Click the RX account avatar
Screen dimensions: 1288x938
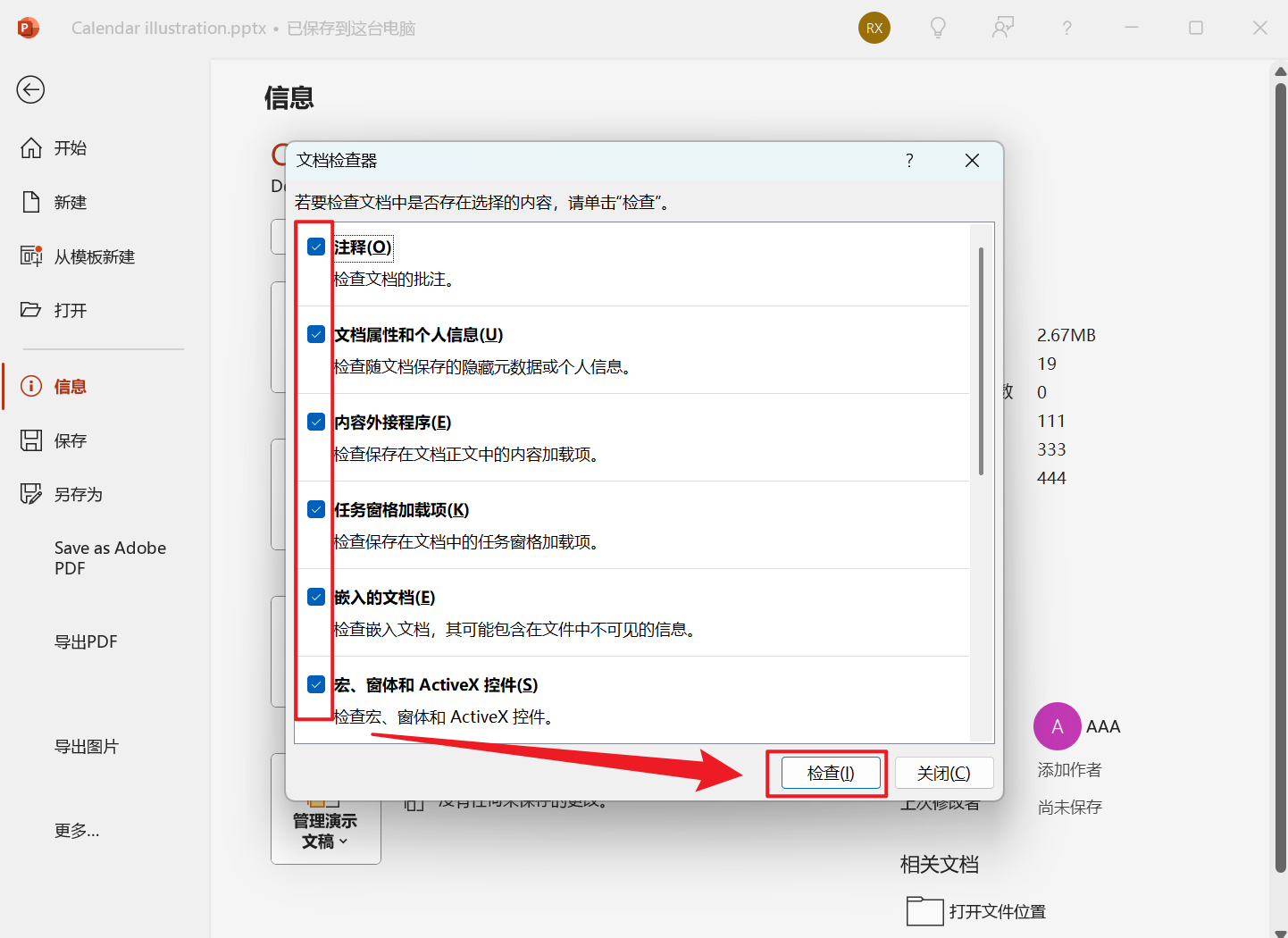874,28
